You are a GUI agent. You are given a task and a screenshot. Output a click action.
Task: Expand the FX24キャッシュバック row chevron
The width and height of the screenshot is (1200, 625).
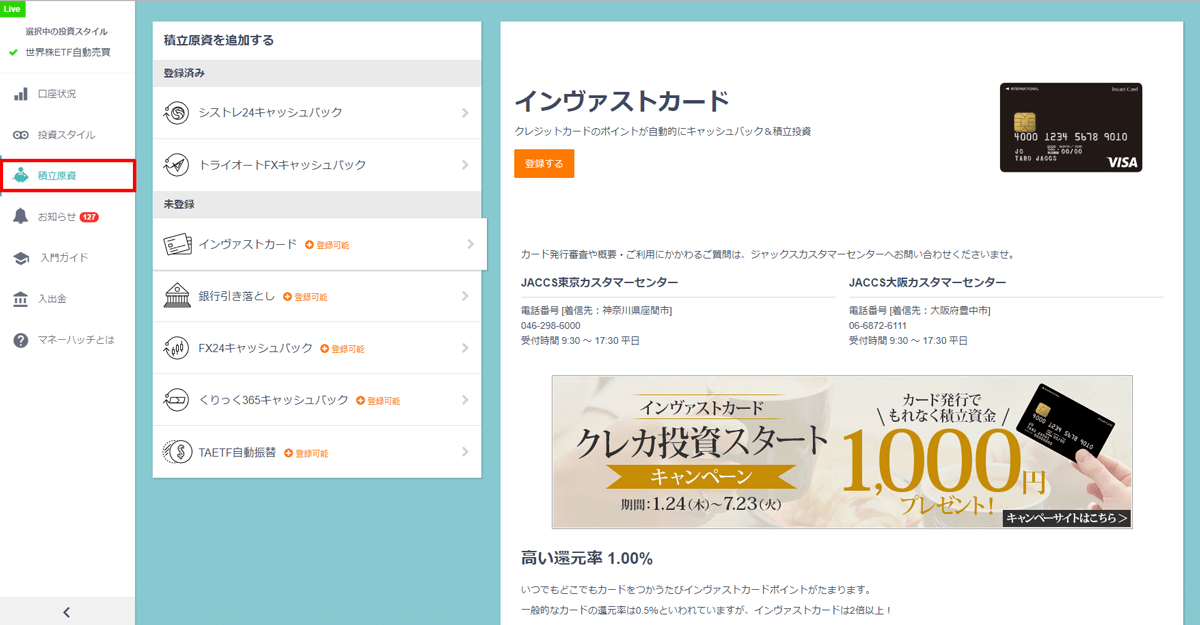[466, 348]
